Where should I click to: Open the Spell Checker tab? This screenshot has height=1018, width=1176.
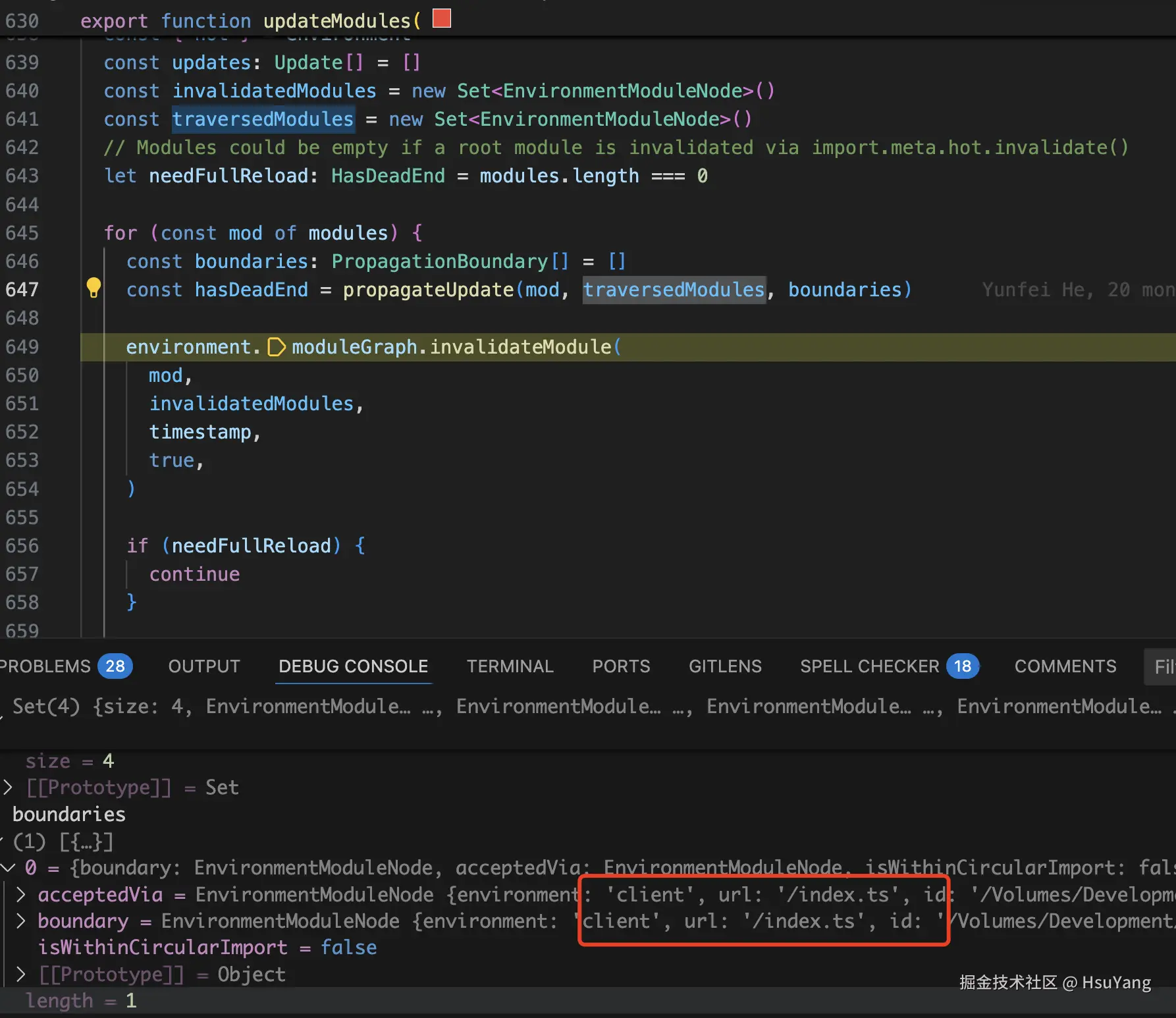(x=890, y=666)
